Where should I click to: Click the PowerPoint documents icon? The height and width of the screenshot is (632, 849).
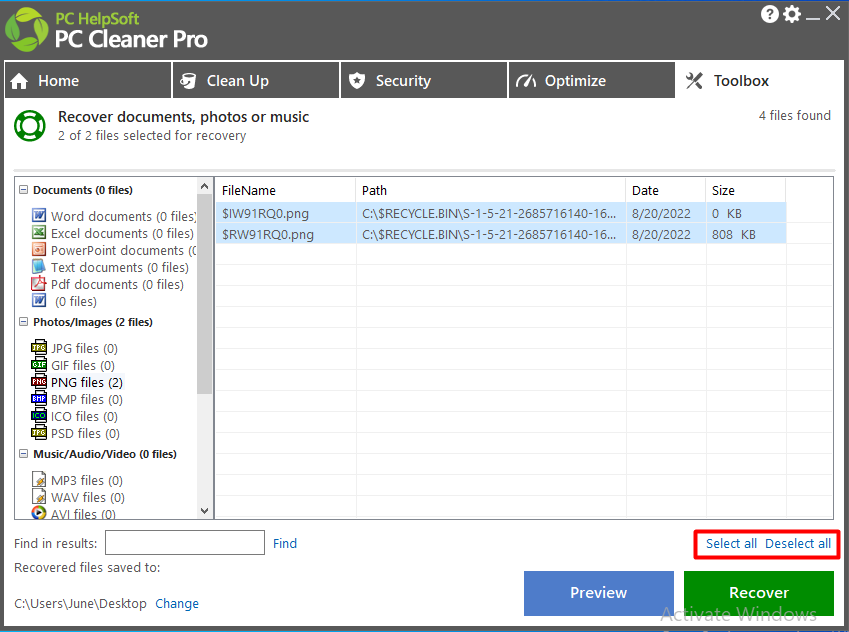(x=39, y=250)
